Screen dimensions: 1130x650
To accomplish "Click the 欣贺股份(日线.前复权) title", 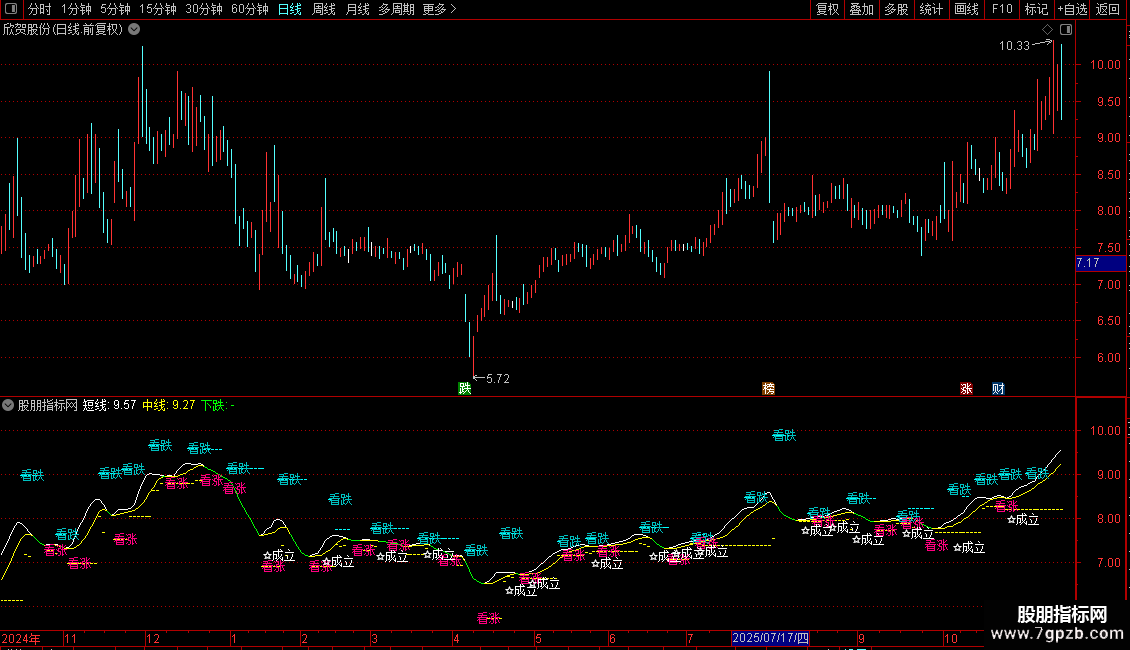I will tap(63, 30).
